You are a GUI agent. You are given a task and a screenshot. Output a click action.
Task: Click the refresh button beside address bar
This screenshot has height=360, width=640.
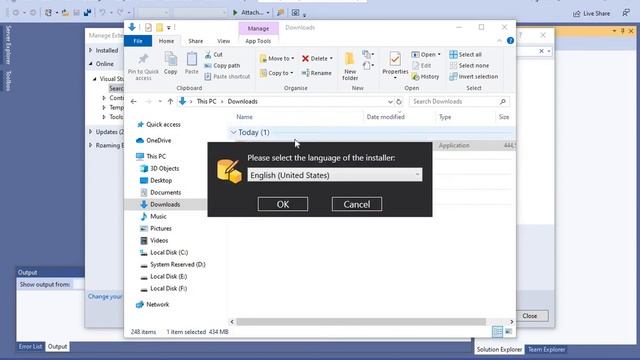point(399,101)
